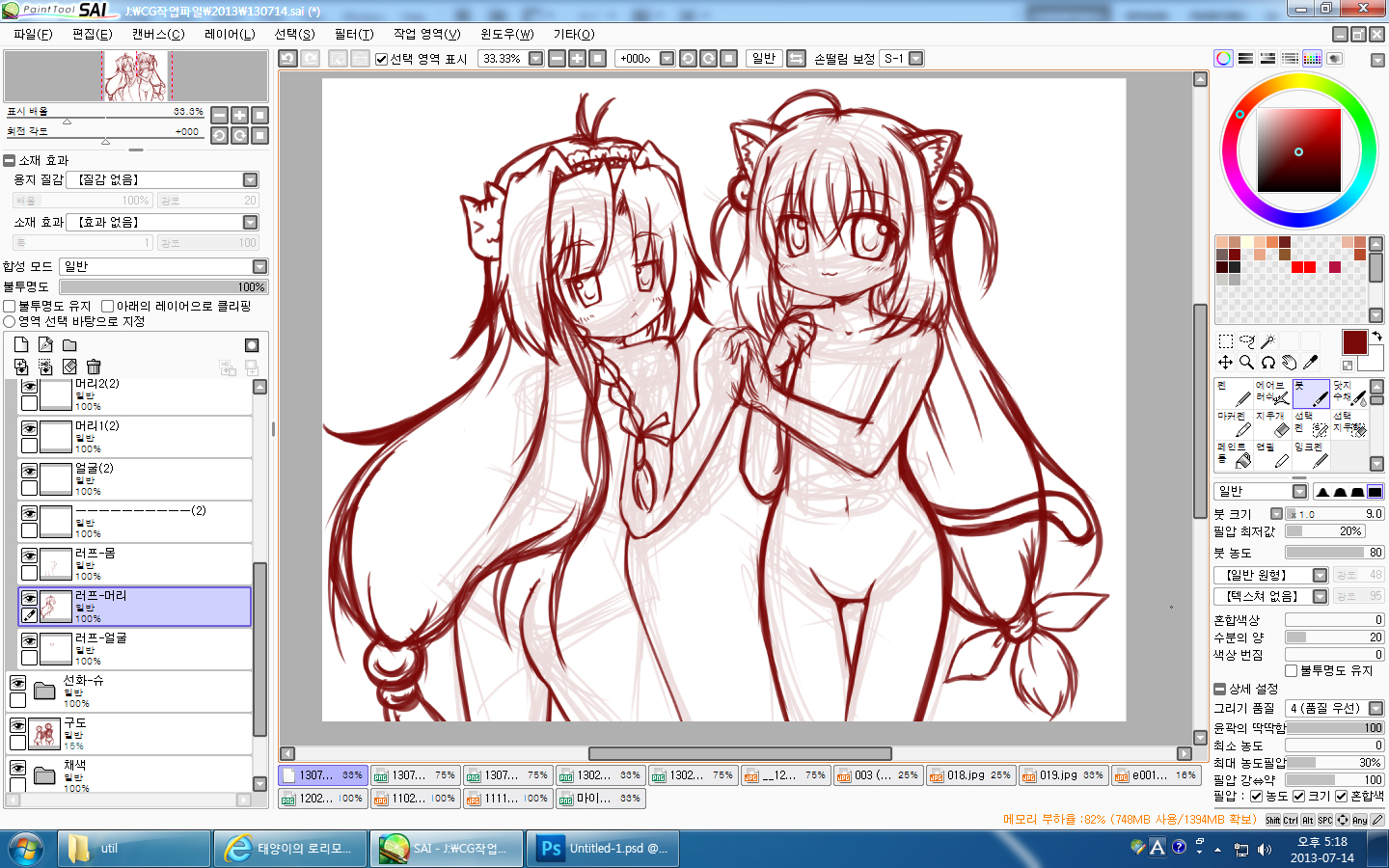Click the delete layer trash icon

coord(94,366)
